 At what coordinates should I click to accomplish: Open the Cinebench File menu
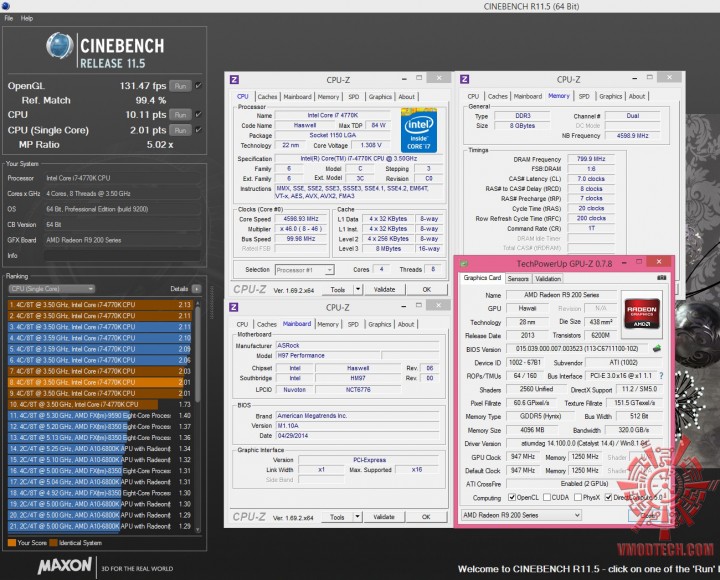(9, 18)
